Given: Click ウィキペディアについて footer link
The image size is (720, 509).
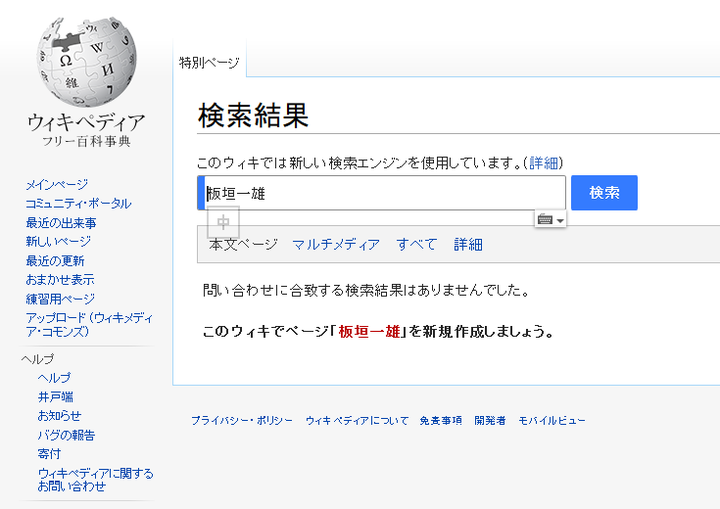Looking at the screenshot, I should coord(357,420).
